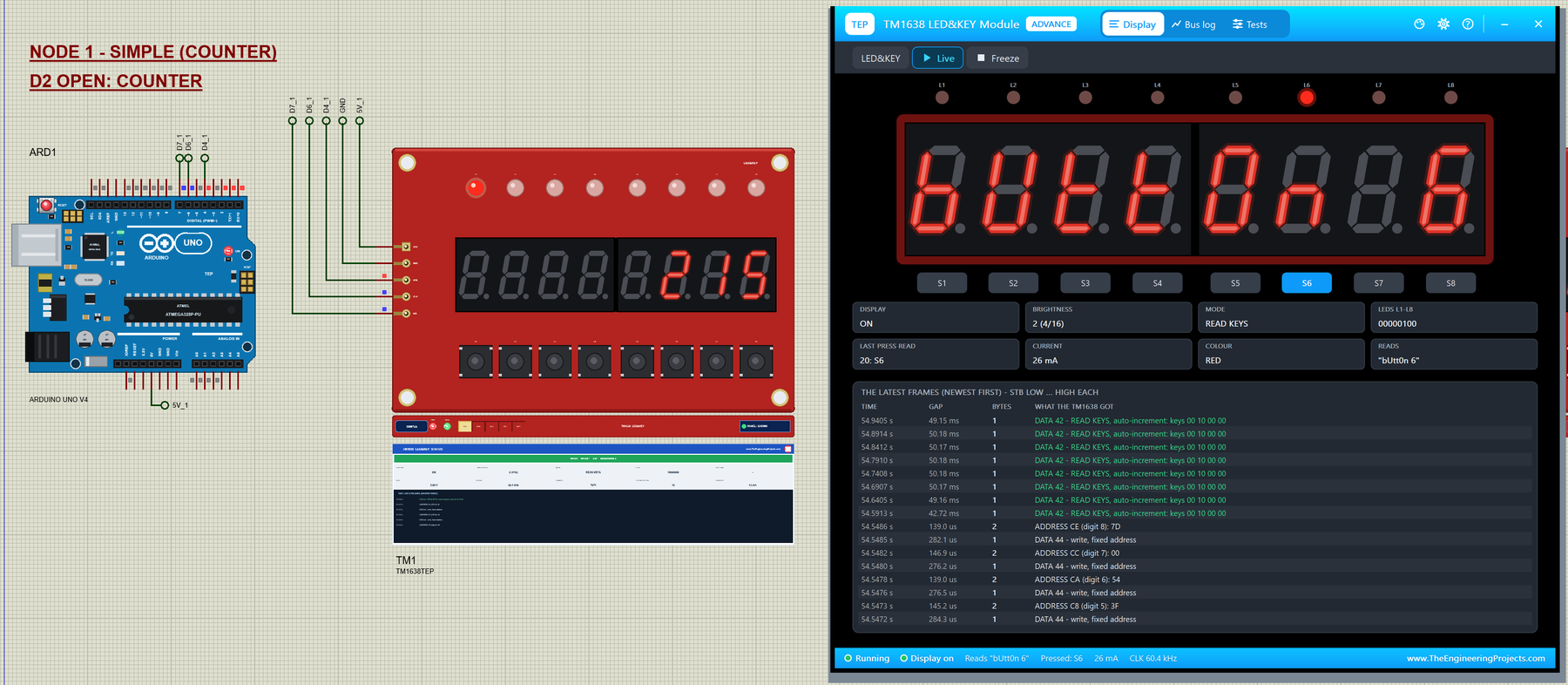Click the S5 key button
The height and width of the screenshot is (685, 1568).
tap(1235, 282)
